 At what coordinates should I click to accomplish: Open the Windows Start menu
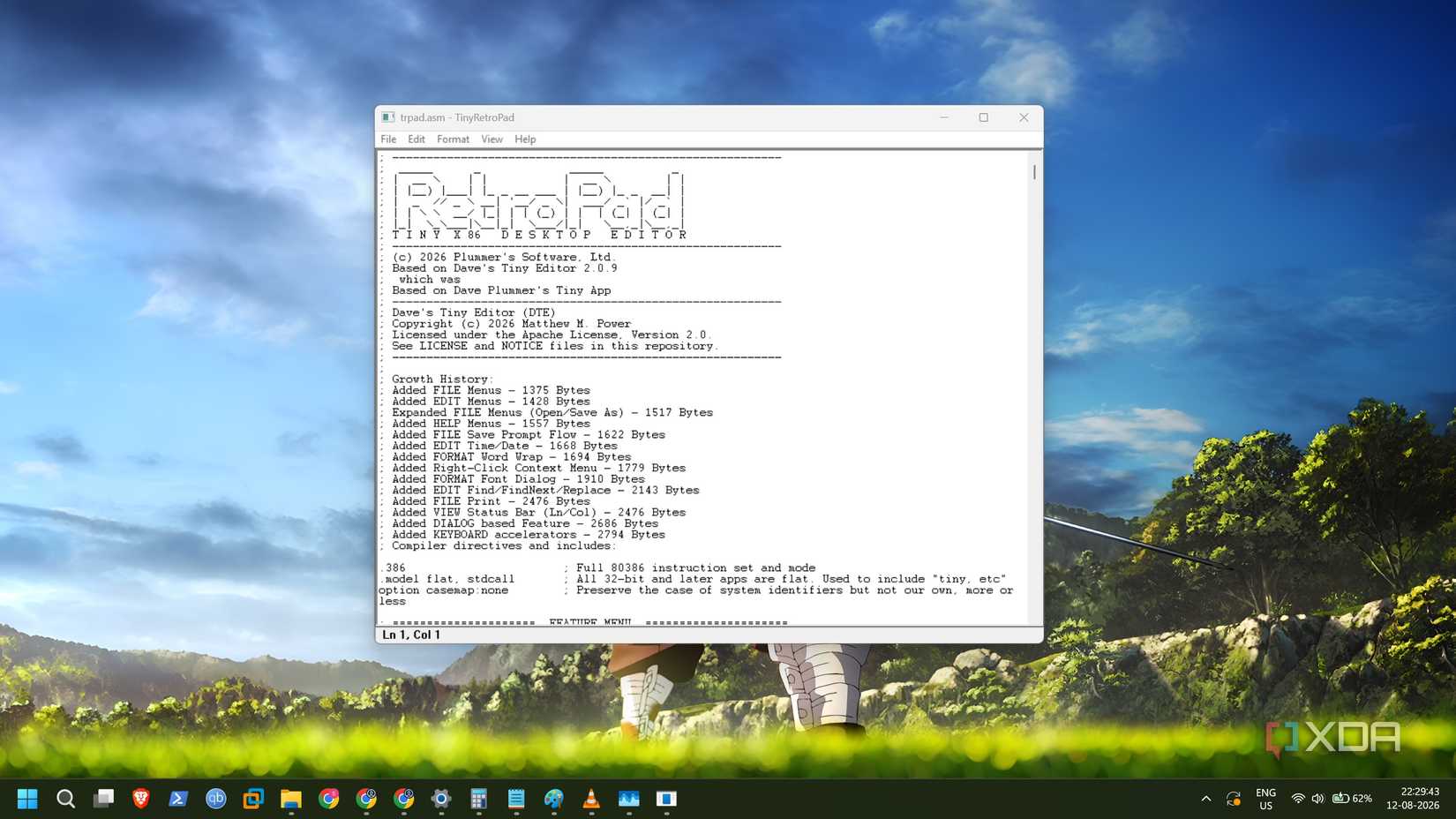[x=27, y=799]
